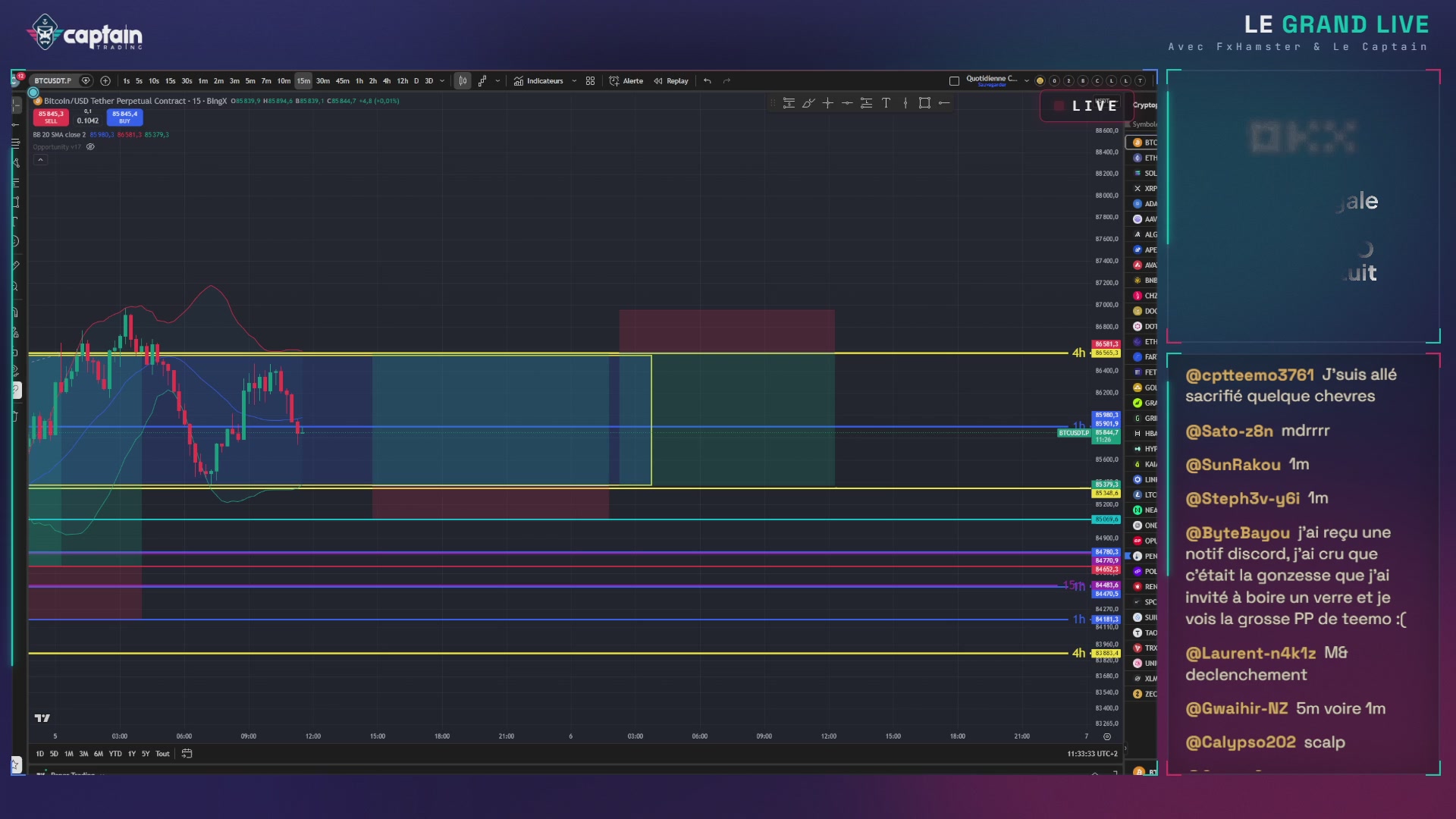Open the BTCUSDT.P symbol search
The image size is (1456, 819).
(53, 81)
